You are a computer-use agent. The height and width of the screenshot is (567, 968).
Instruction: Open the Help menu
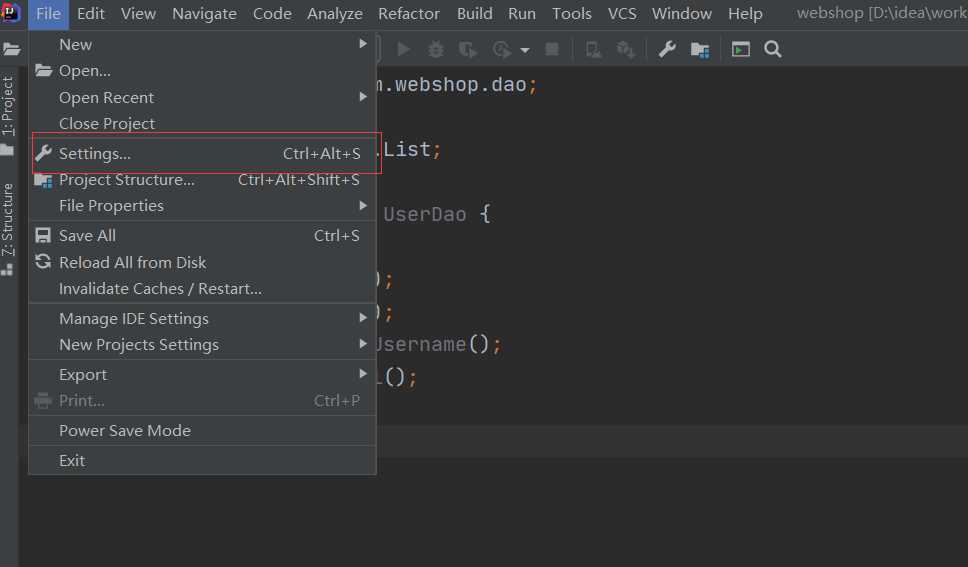pos(745,14)
